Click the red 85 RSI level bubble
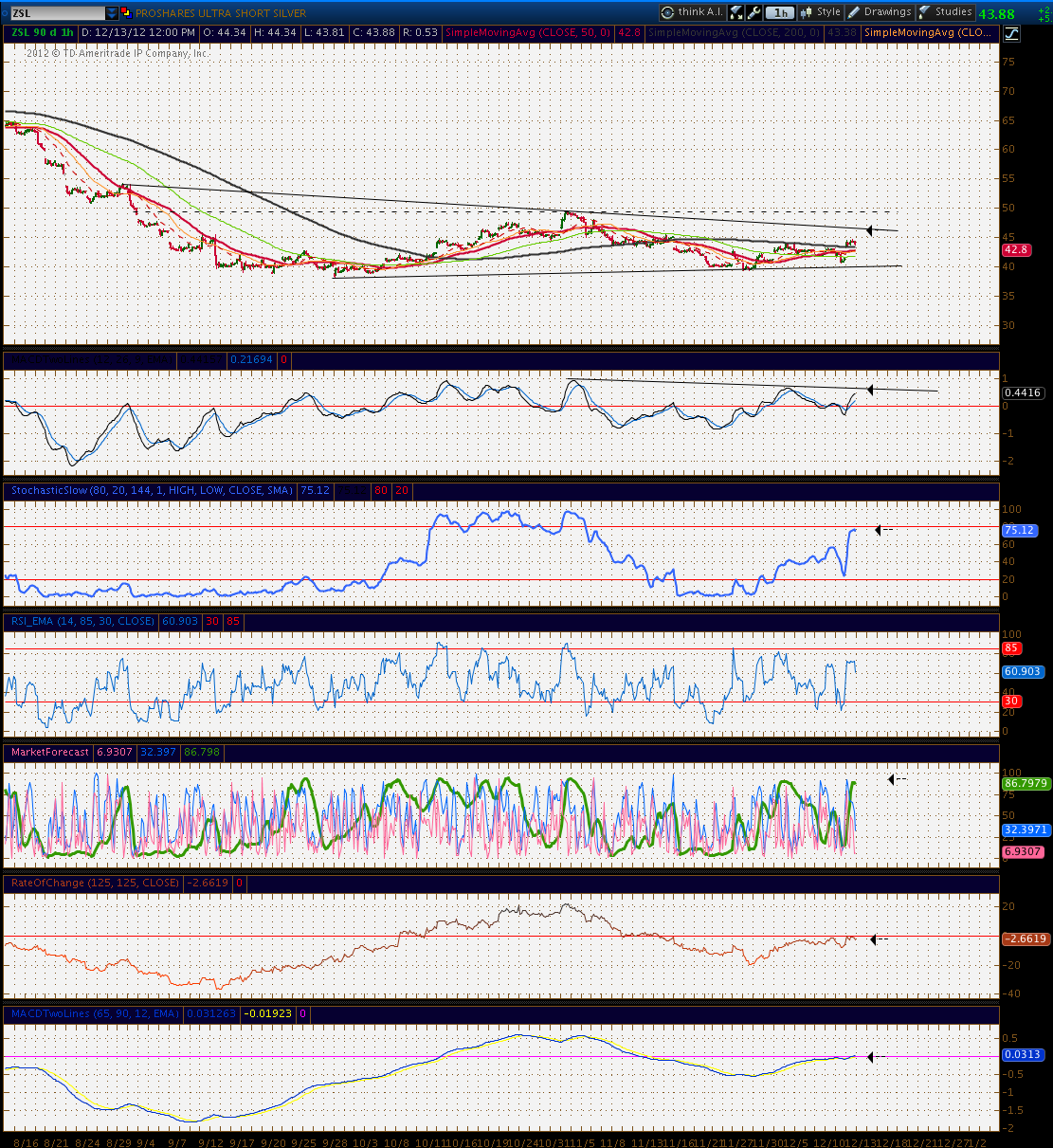Image resolution: width=1053 pixels, height=1148 pixels. [1011, 648]
